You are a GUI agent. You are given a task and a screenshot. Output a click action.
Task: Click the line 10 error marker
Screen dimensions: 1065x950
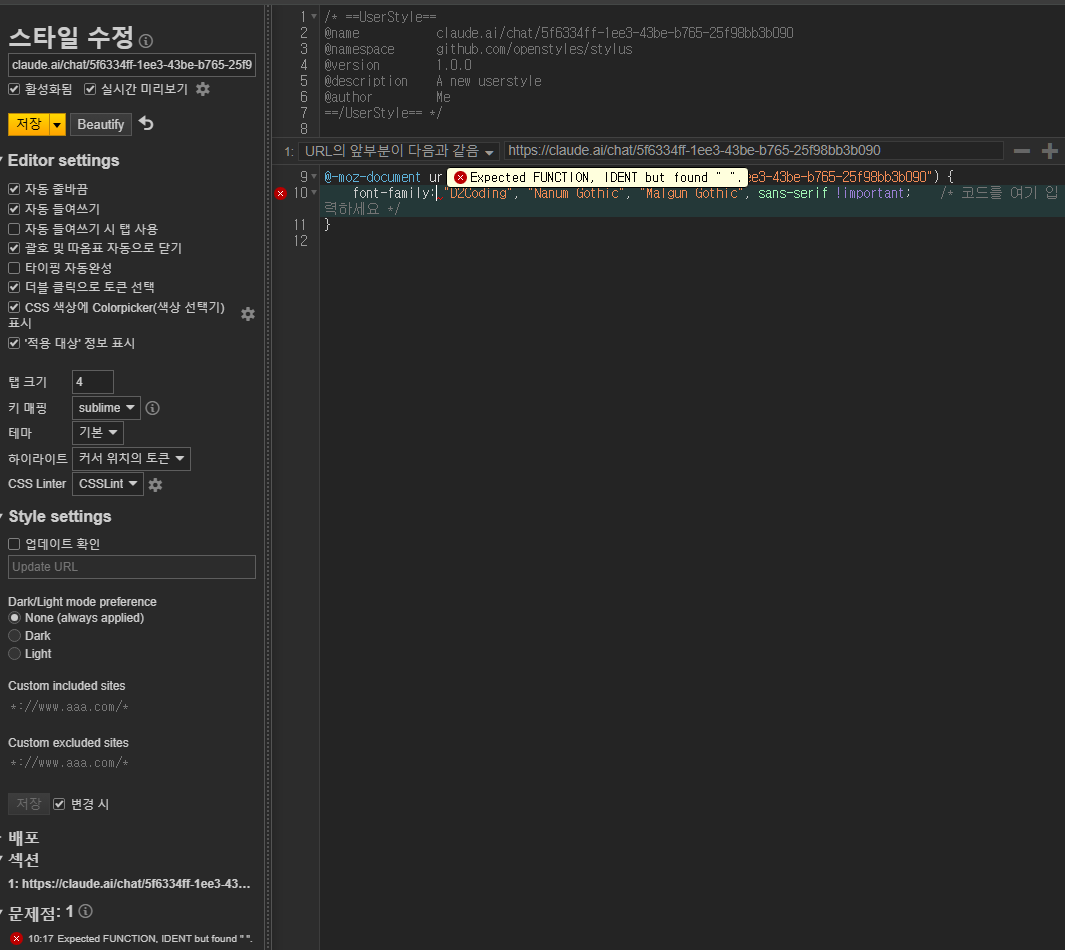coord(281,194)
